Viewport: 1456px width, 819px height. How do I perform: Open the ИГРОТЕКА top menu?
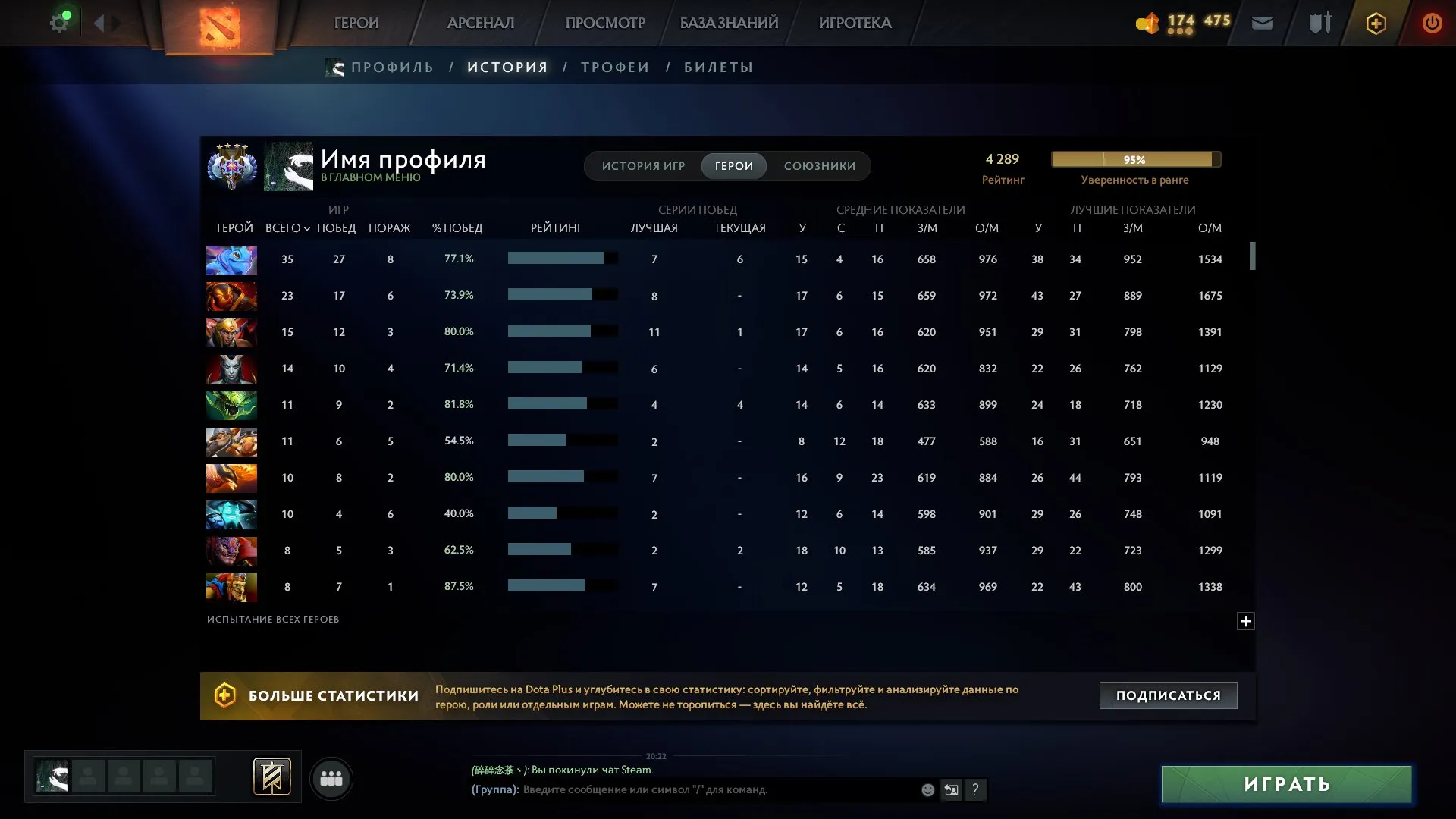[x=855, y=24]
